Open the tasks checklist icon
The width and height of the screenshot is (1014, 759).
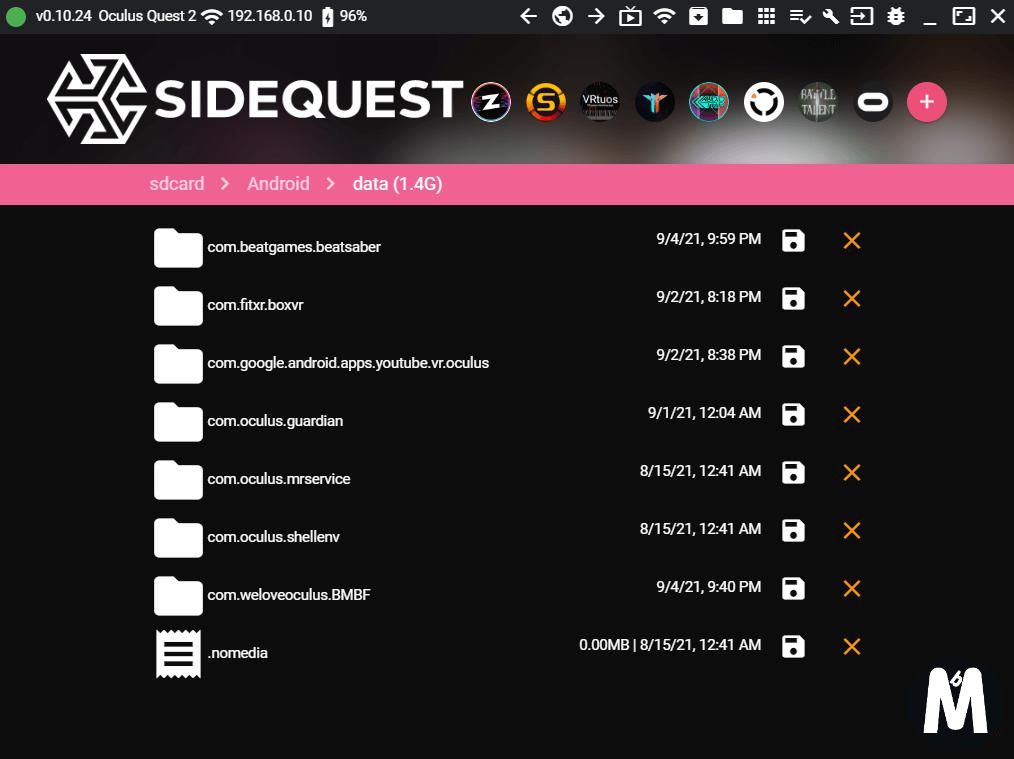point(800,16)
